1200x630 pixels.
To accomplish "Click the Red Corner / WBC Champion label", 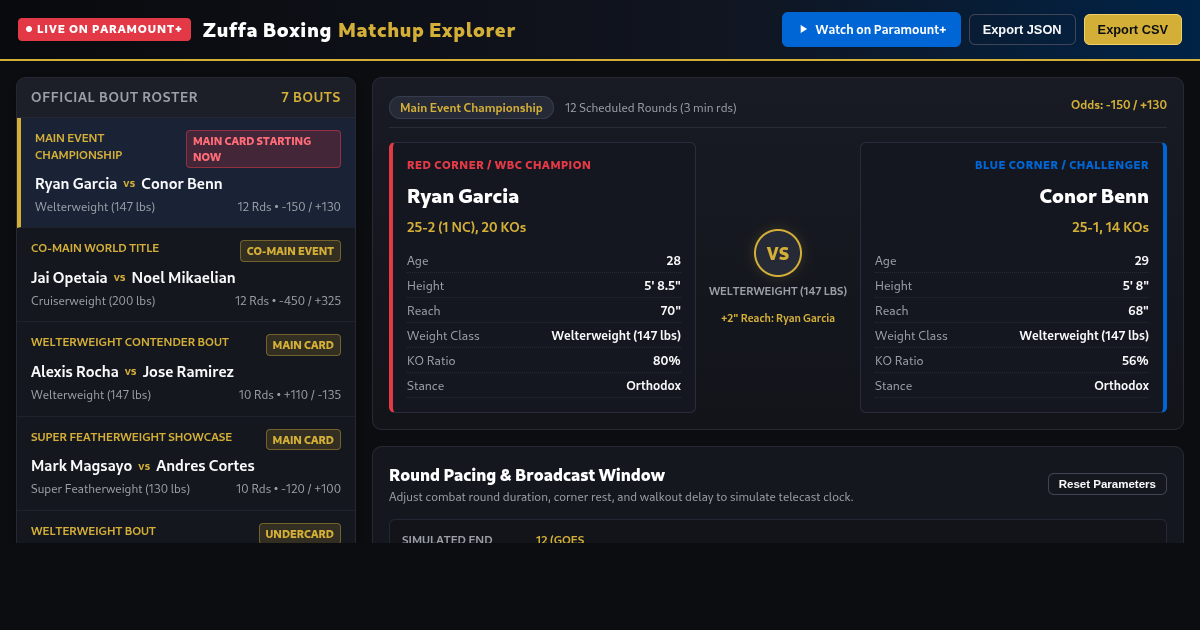I will coord(499,165).
